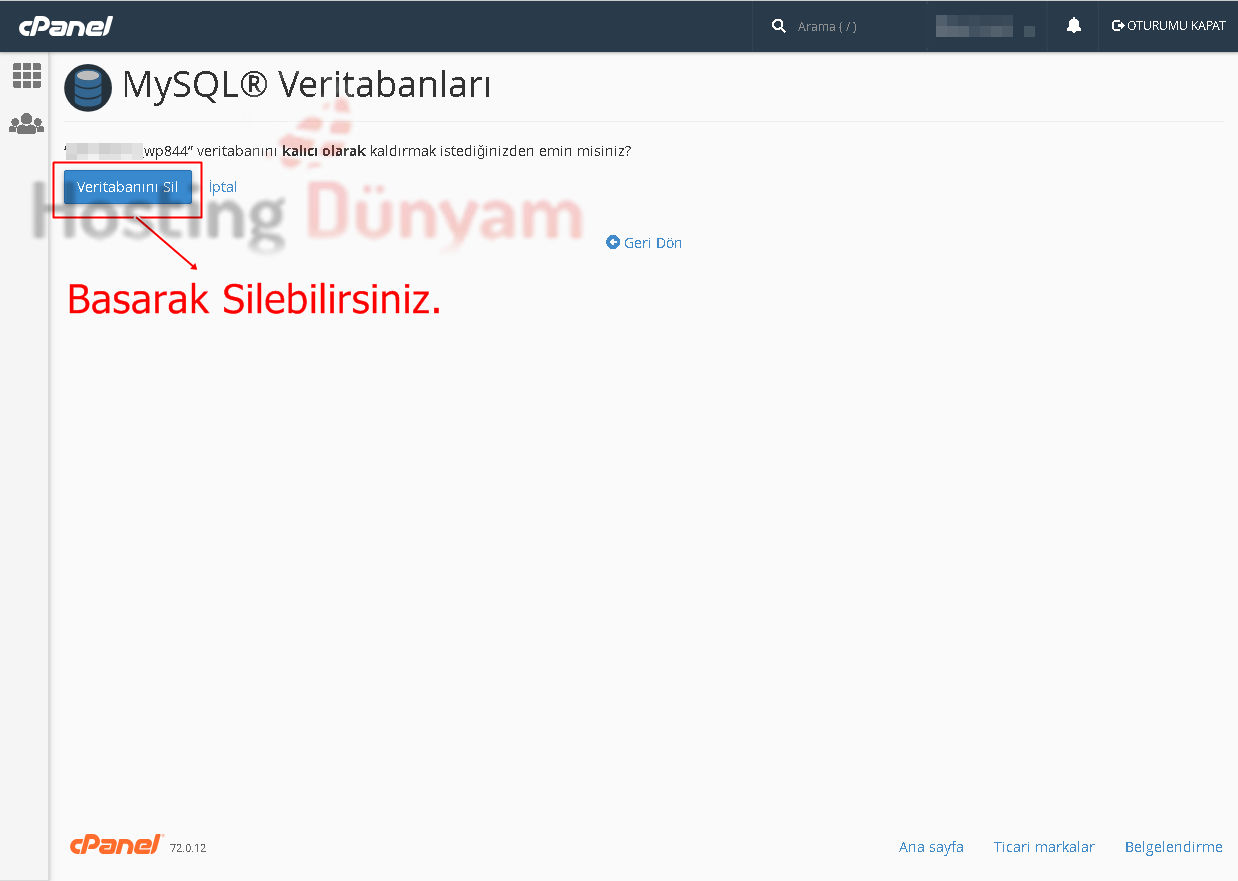The height and width of the screenshot is (881, 1238).
Task: Open the blurred username account menu
Action: [986, 26]
